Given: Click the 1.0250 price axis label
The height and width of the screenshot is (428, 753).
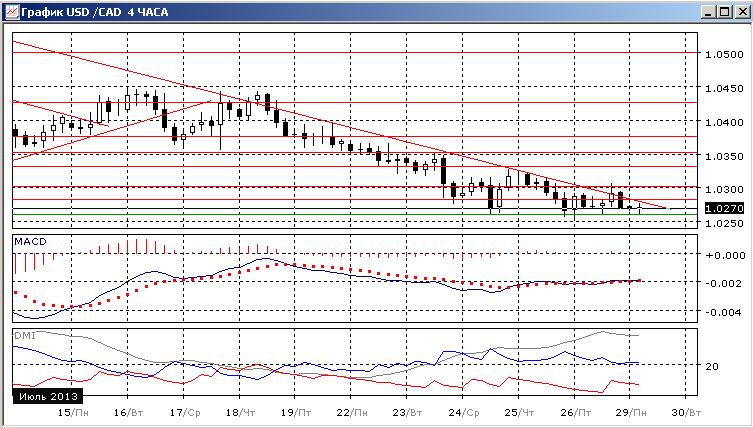Looking at the screenshot, I should coord(724,223).
